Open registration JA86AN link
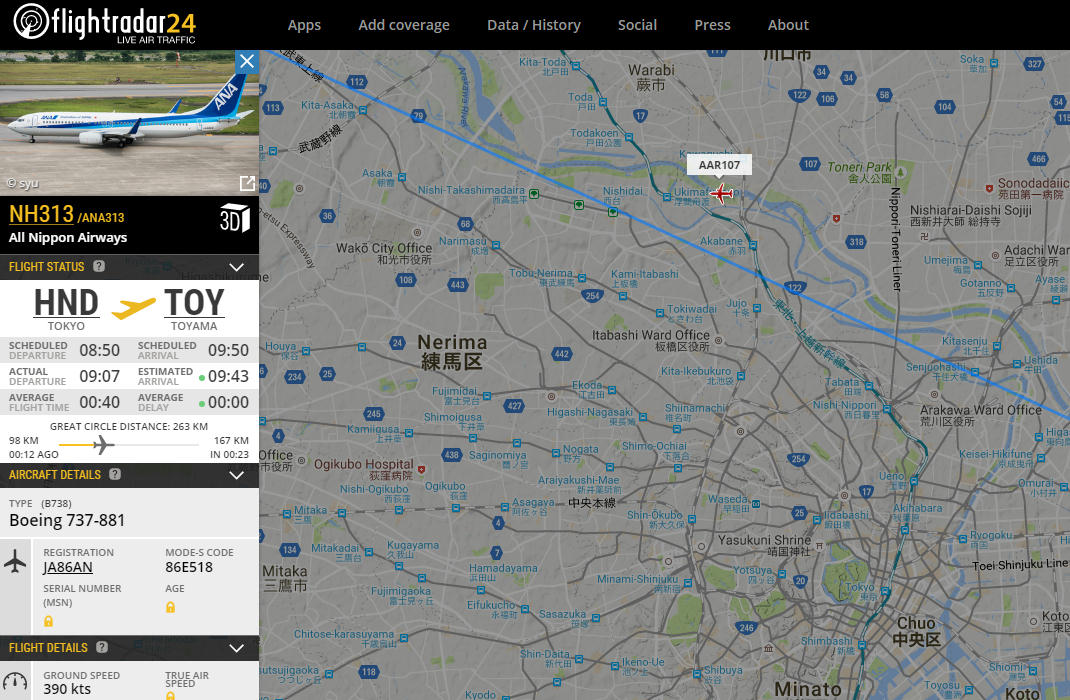The image size is (1070, 700). pos(68,567)
